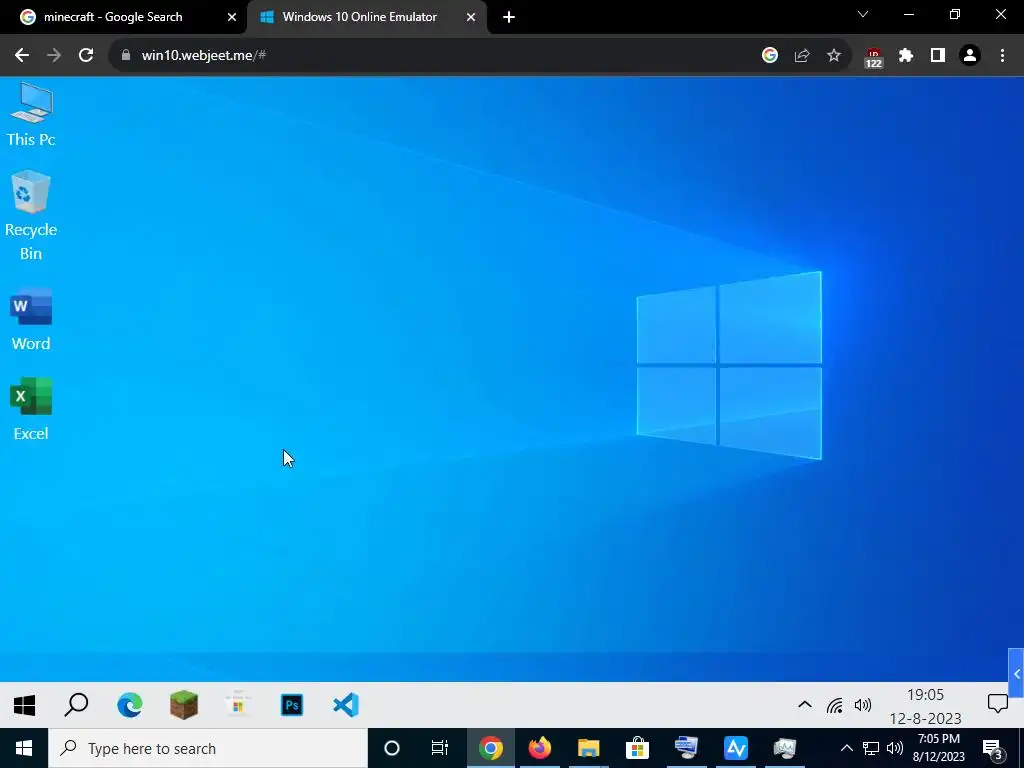Viewport: 1024px width, 768px height.
Task: Launch Minecraft from emulator taskbar
Action: click(184, 705)
